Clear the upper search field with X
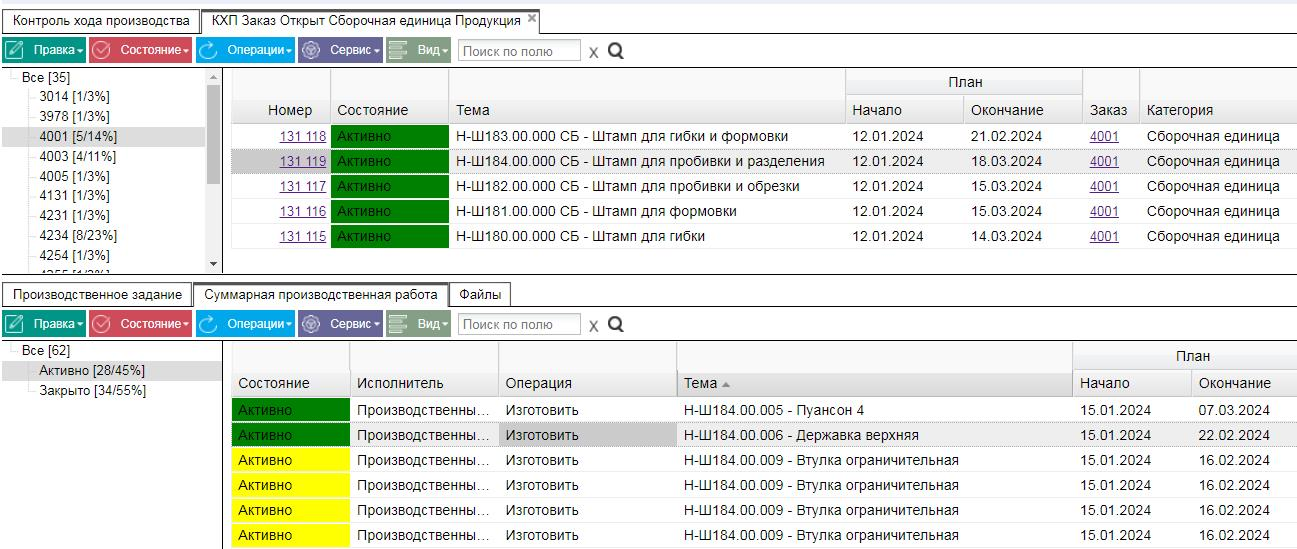This screenshot has width=1297, height=549. 593,52
